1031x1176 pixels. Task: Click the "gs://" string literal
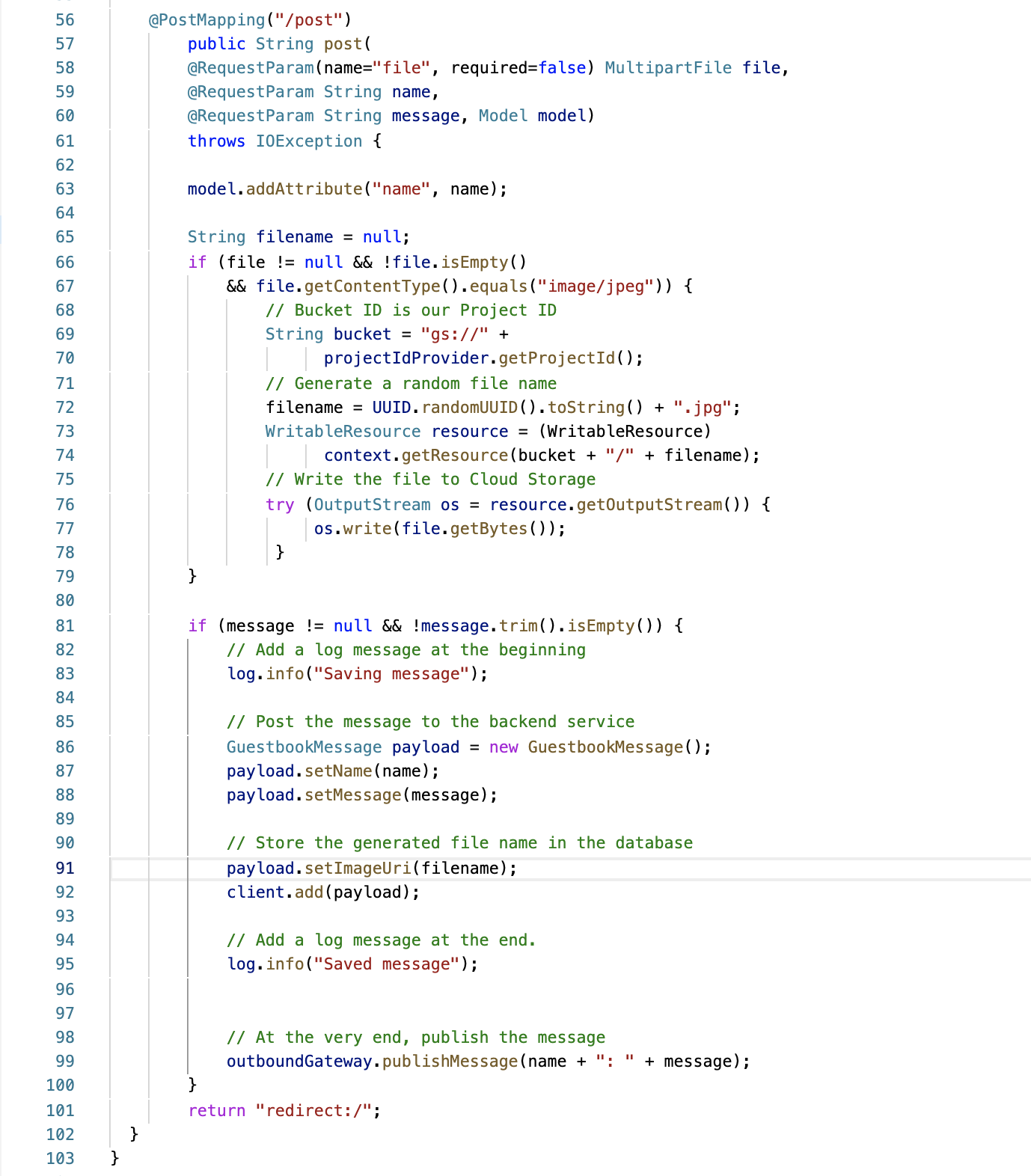click(x=455, y=334)
